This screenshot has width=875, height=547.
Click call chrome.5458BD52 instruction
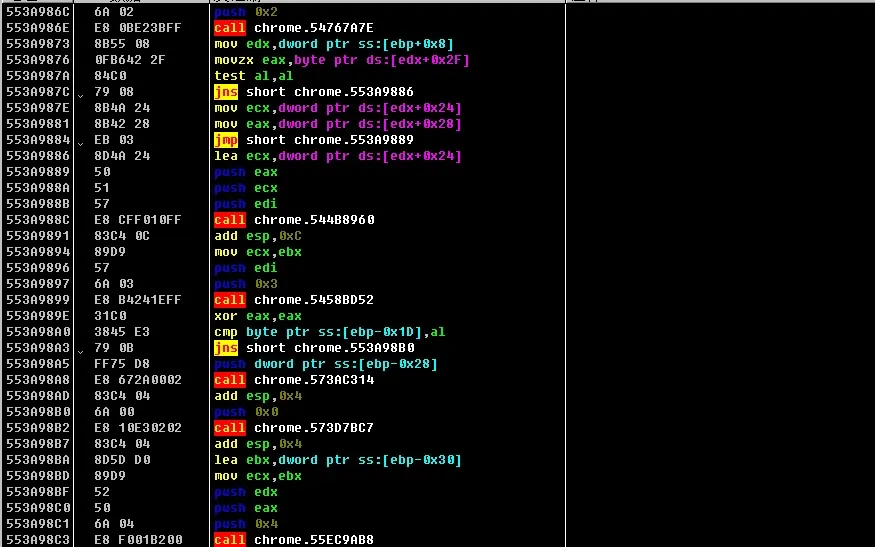(x=294, y=300)
